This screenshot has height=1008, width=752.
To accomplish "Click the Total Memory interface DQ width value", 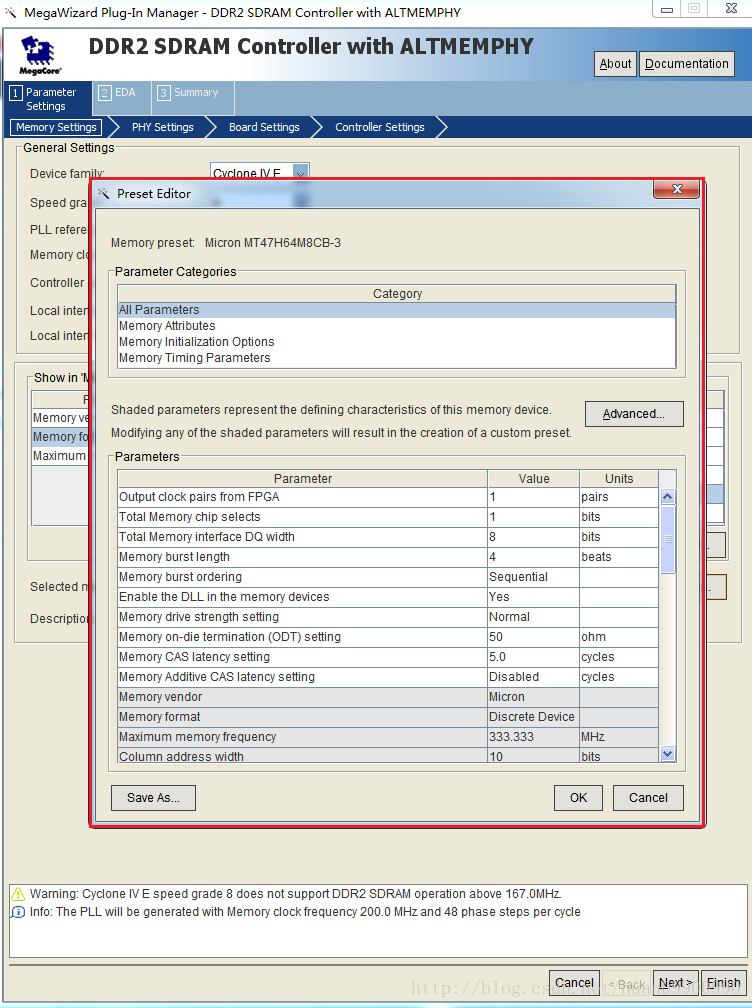I will point(533,537).
